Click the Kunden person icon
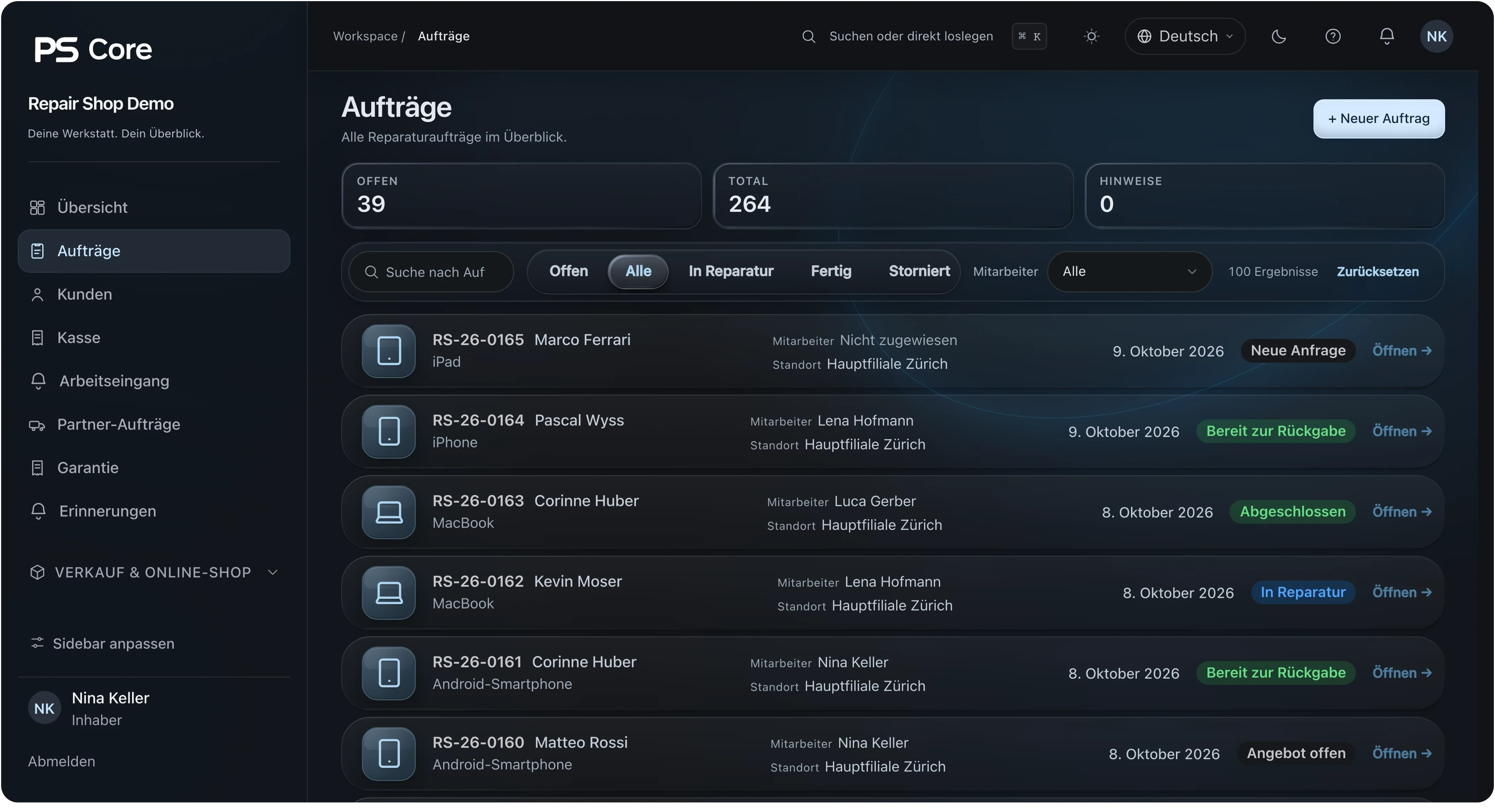Image resolution: width=1495 pixels, height=812 pixels. (37, 294)
